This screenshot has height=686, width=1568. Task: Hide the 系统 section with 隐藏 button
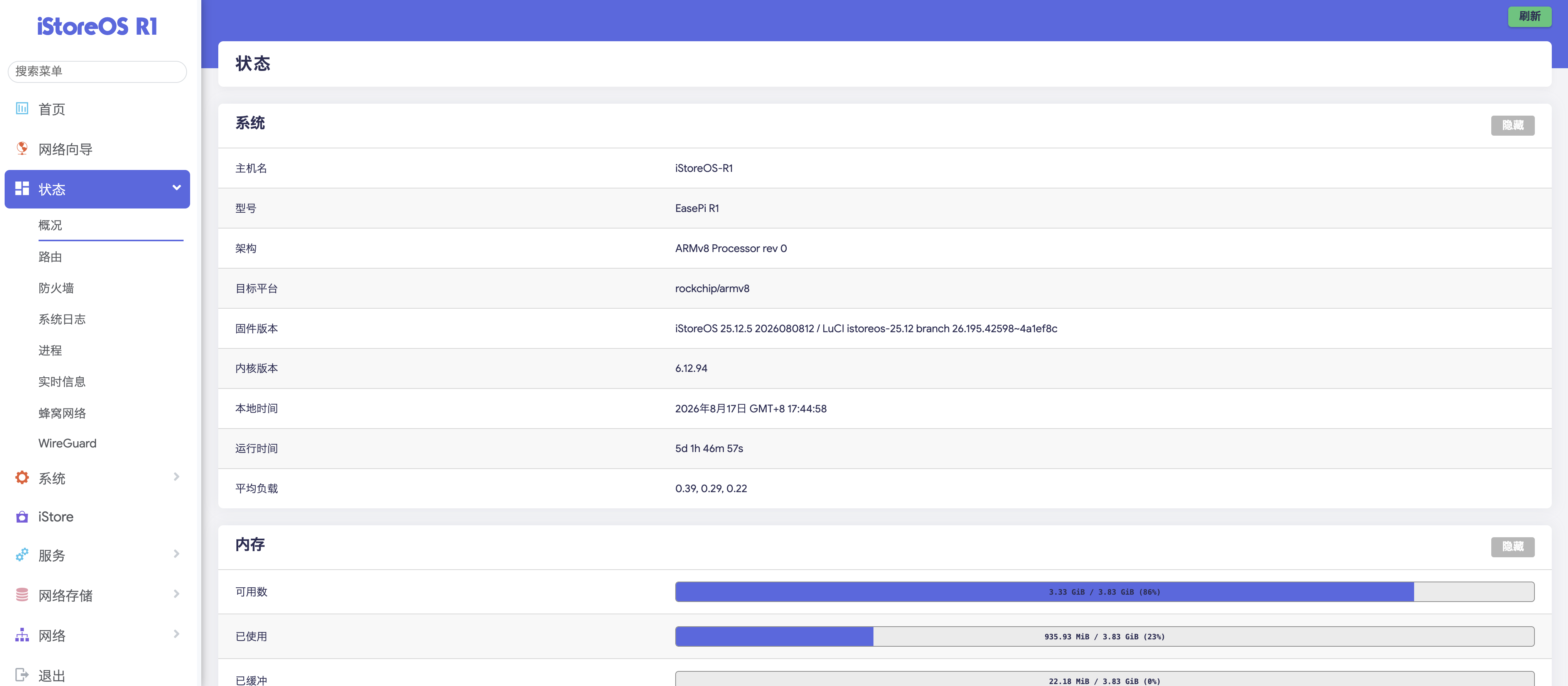(1512, 125)
